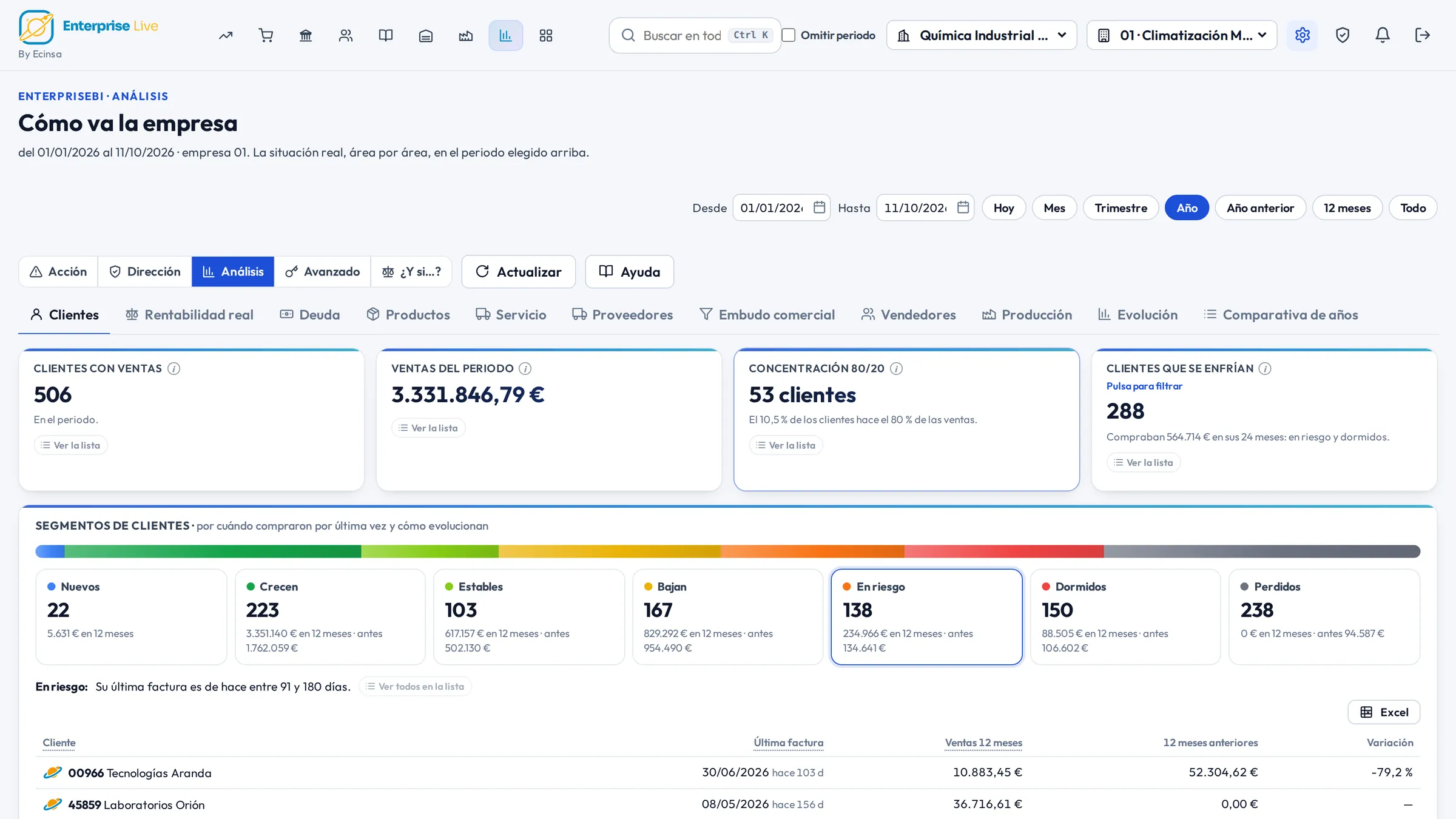The image size is (1456, 819).
Task: Switch to the Rentabilidad real tab
Action: (189, 315)
